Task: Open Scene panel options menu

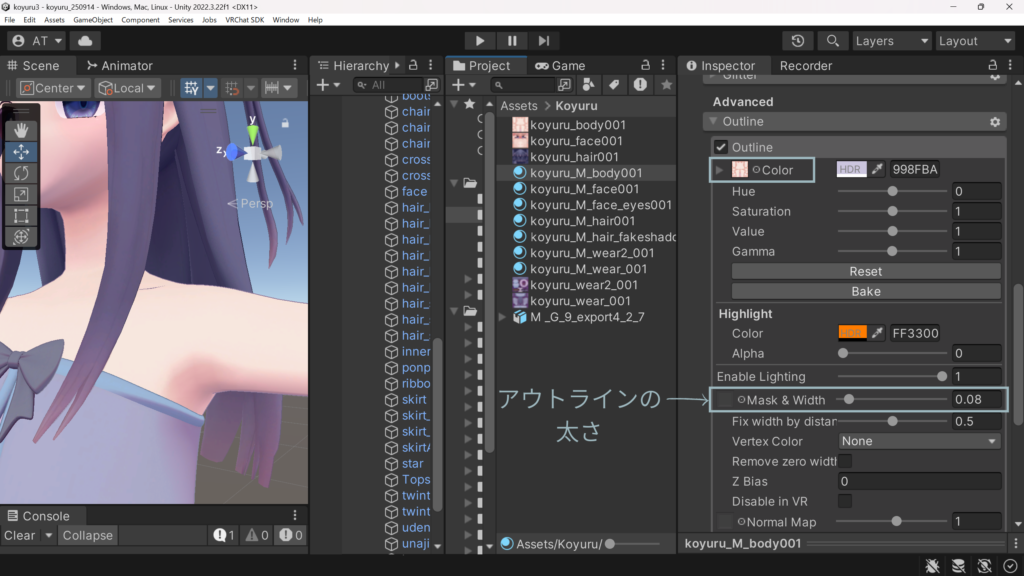Action: click(x=295, y=65)
